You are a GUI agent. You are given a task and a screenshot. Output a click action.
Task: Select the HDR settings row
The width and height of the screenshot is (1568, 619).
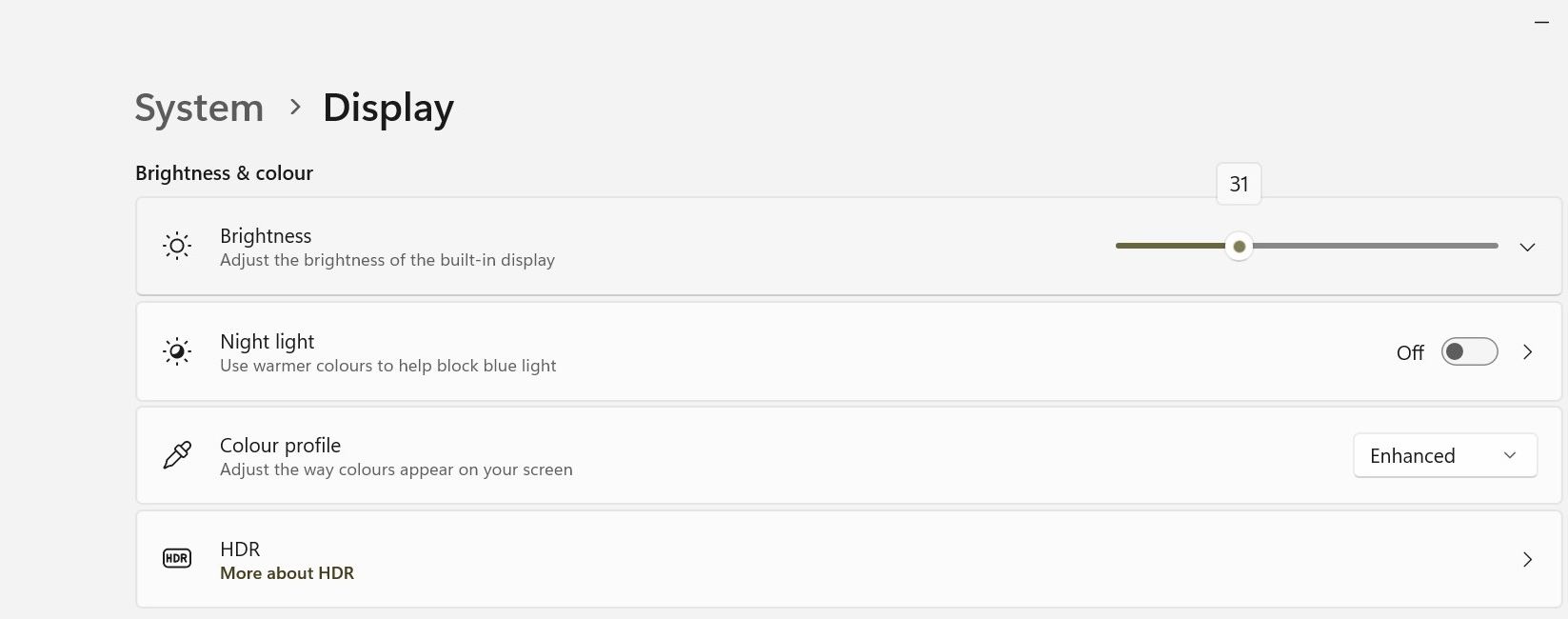666,559
